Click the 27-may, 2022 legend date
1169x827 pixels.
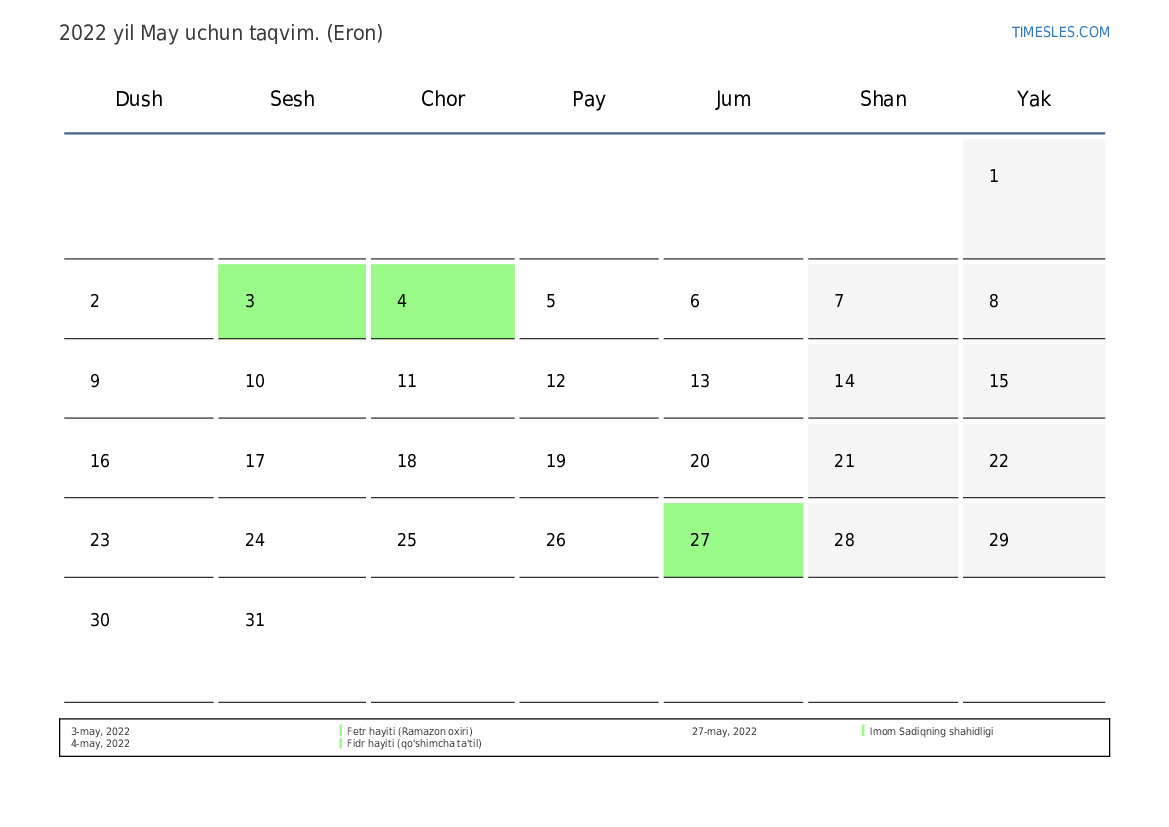724,731
